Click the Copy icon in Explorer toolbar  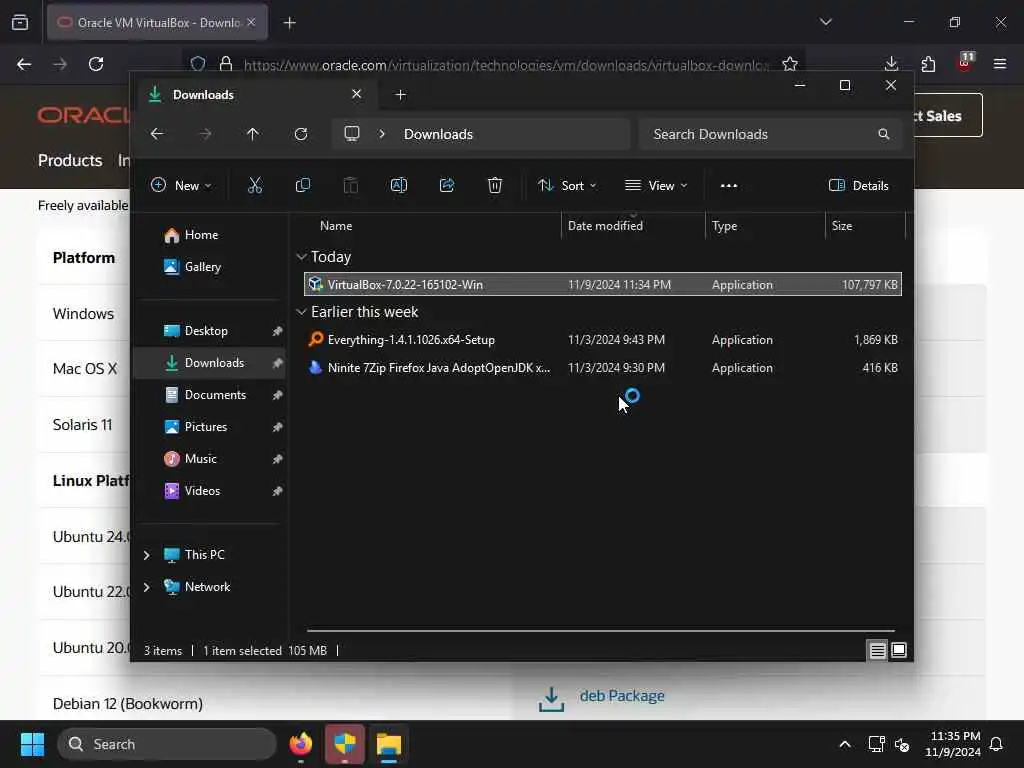click(x=302, y=185)
